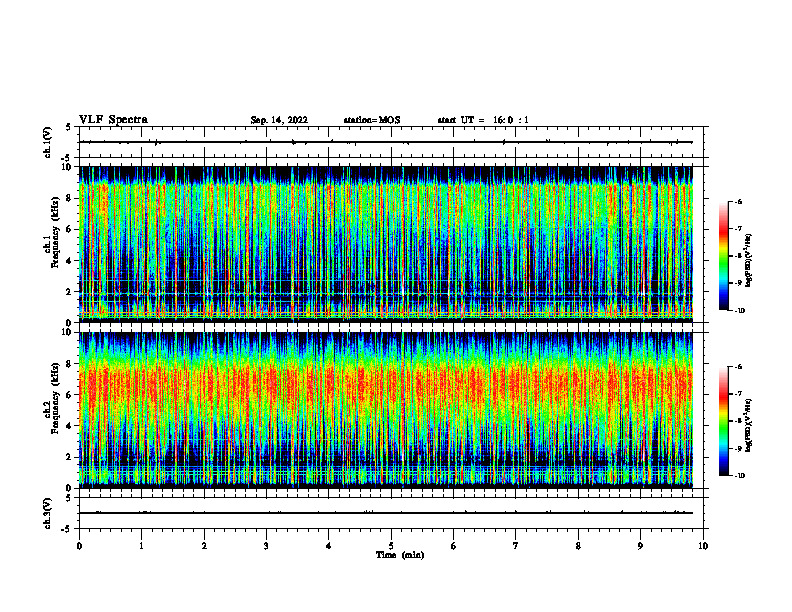This screenshot has width=792, height=612.
Task: Click inside the ch.2 spectrogram panel
Action: (385, 410)
